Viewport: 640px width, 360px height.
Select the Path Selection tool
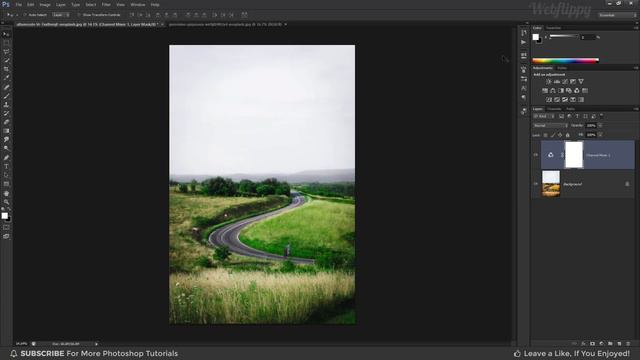click(6, 175)
